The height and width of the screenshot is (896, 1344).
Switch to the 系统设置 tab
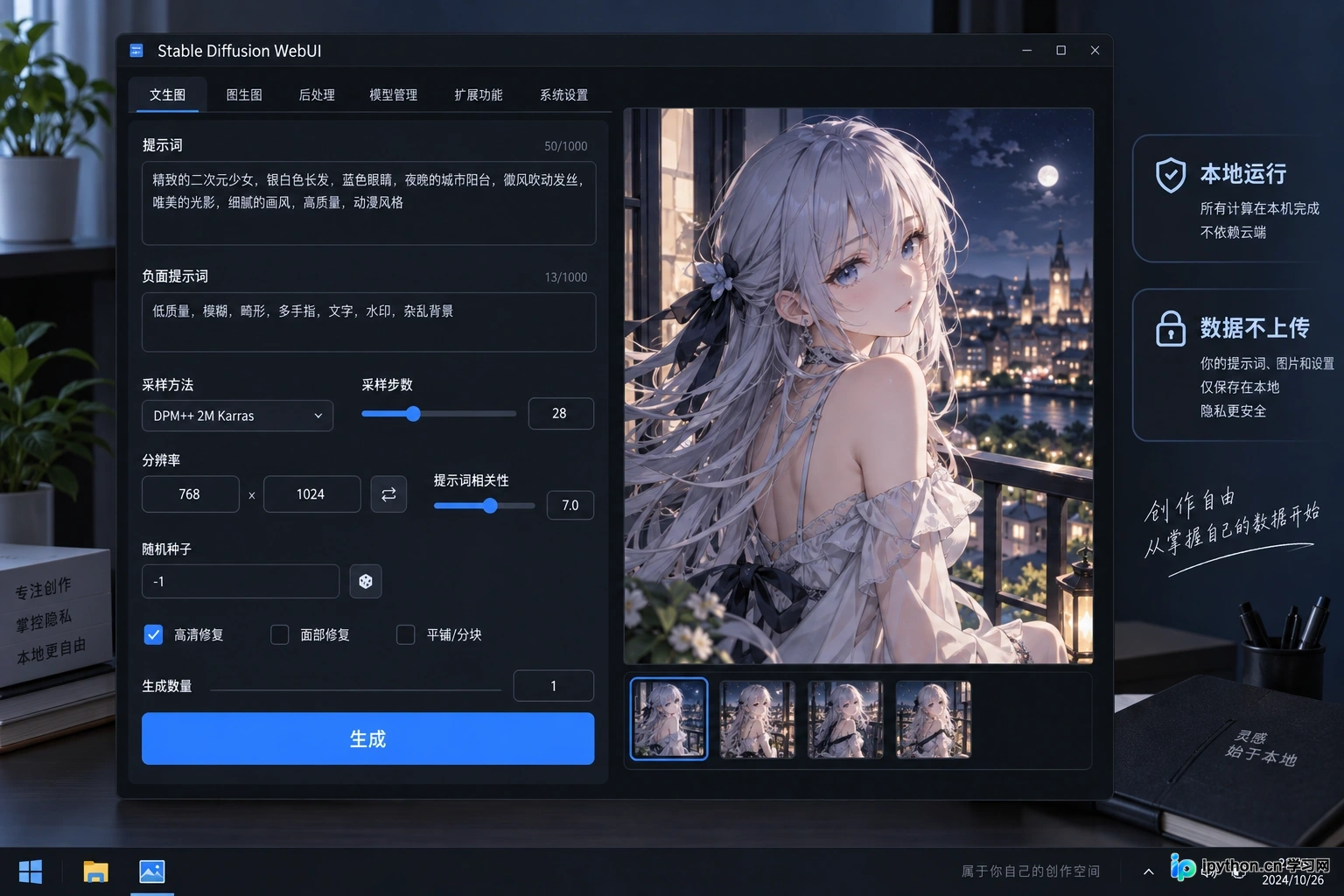point(563,94)
